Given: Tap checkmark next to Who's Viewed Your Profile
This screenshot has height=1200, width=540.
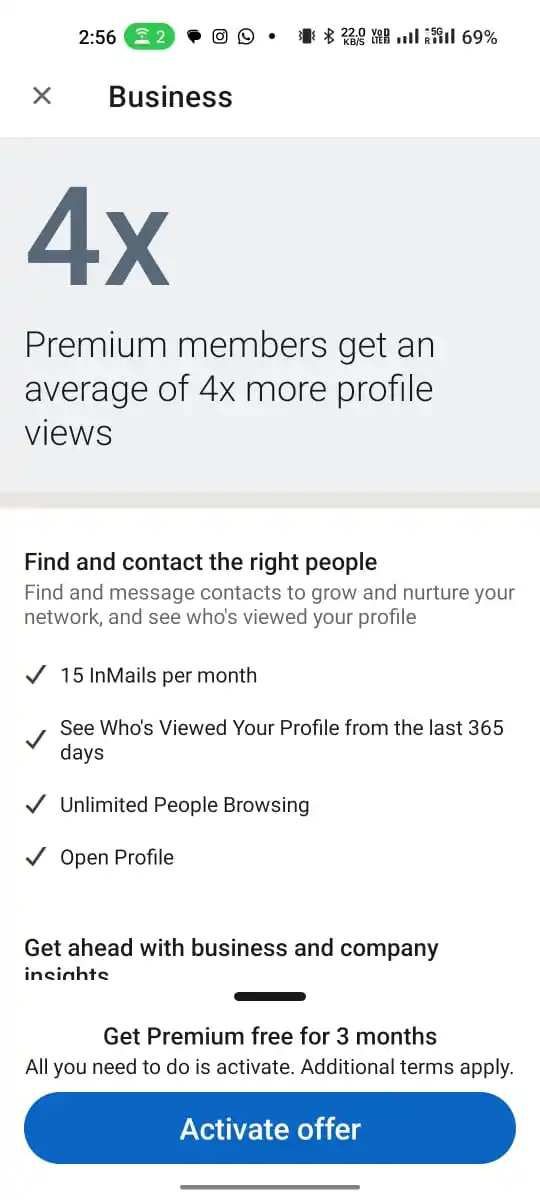Looking at the screenshot, I should point(35,740).
